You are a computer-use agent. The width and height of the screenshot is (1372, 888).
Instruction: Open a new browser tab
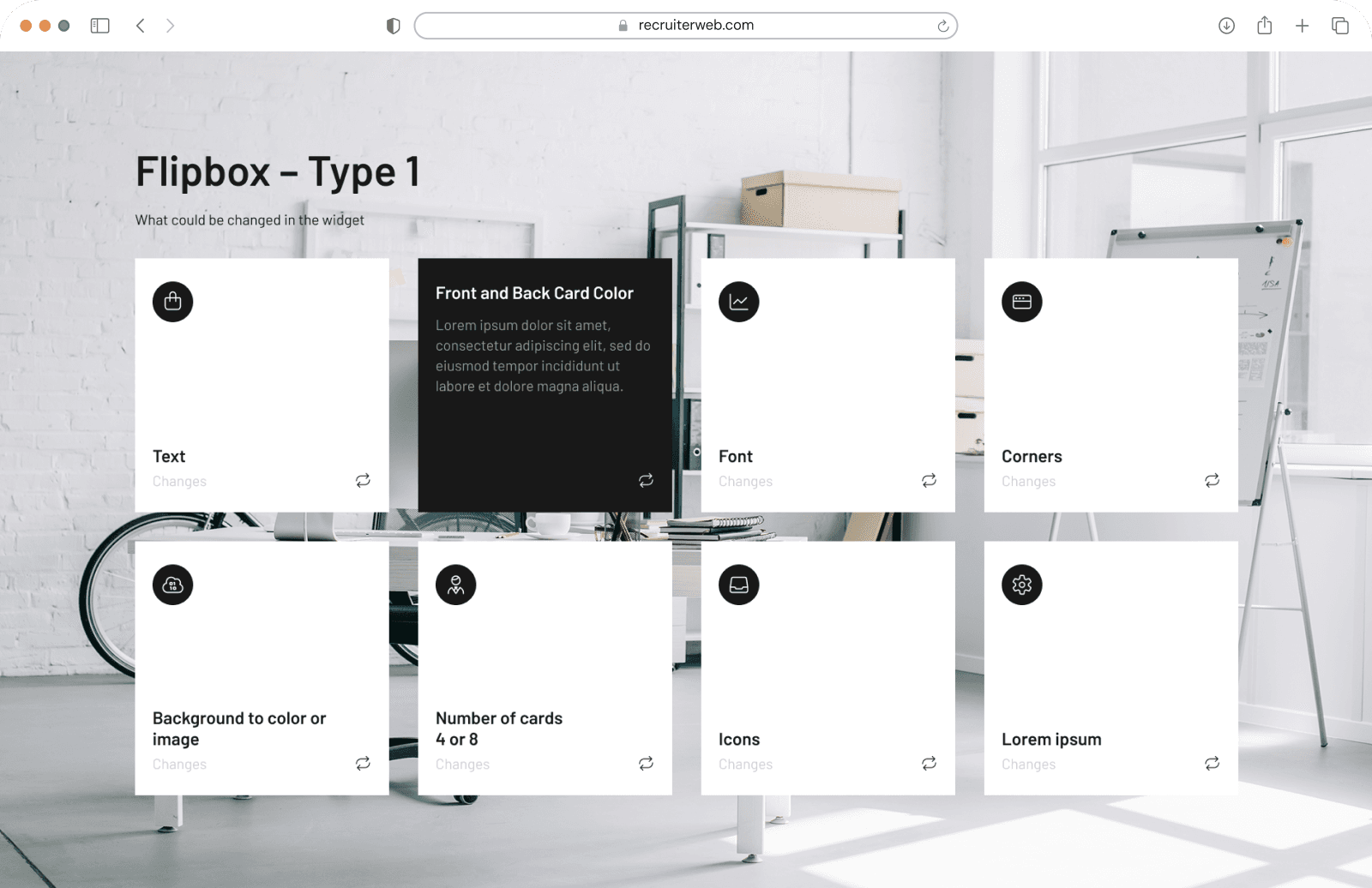pyautogui.click(x=1302, y=26)
